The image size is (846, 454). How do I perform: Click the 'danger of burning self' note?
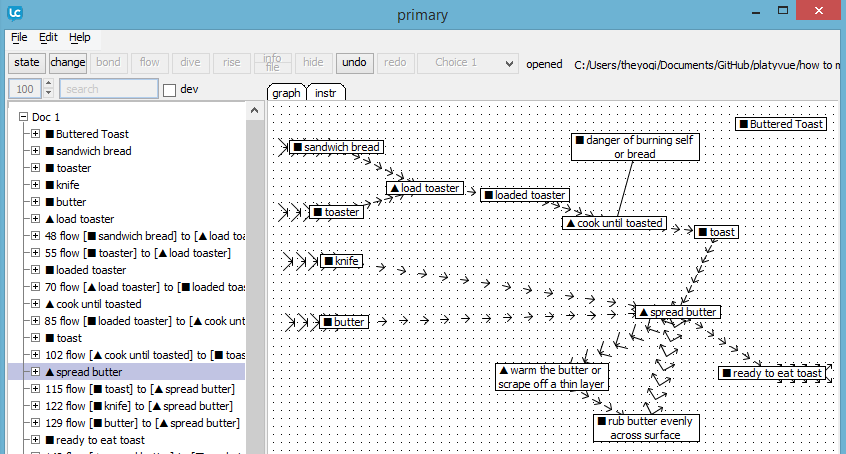click(x=635, y=147)
